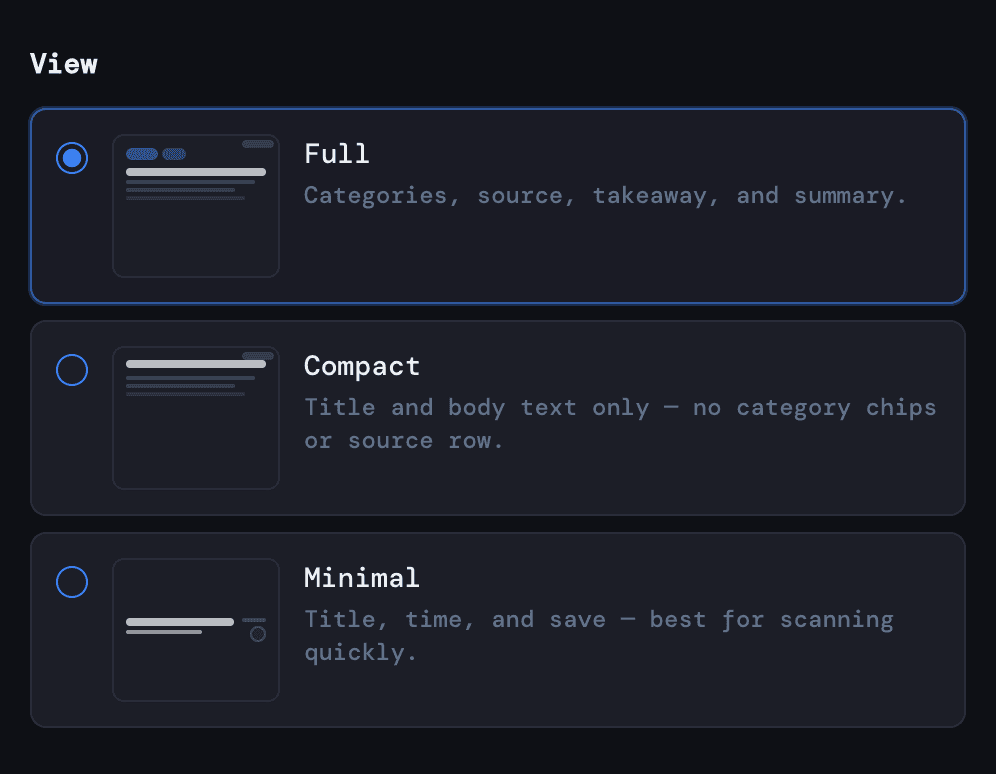Click the white title bar in Full preview
The width and height of the screenshot is (996, 774).
pos(196,172)
